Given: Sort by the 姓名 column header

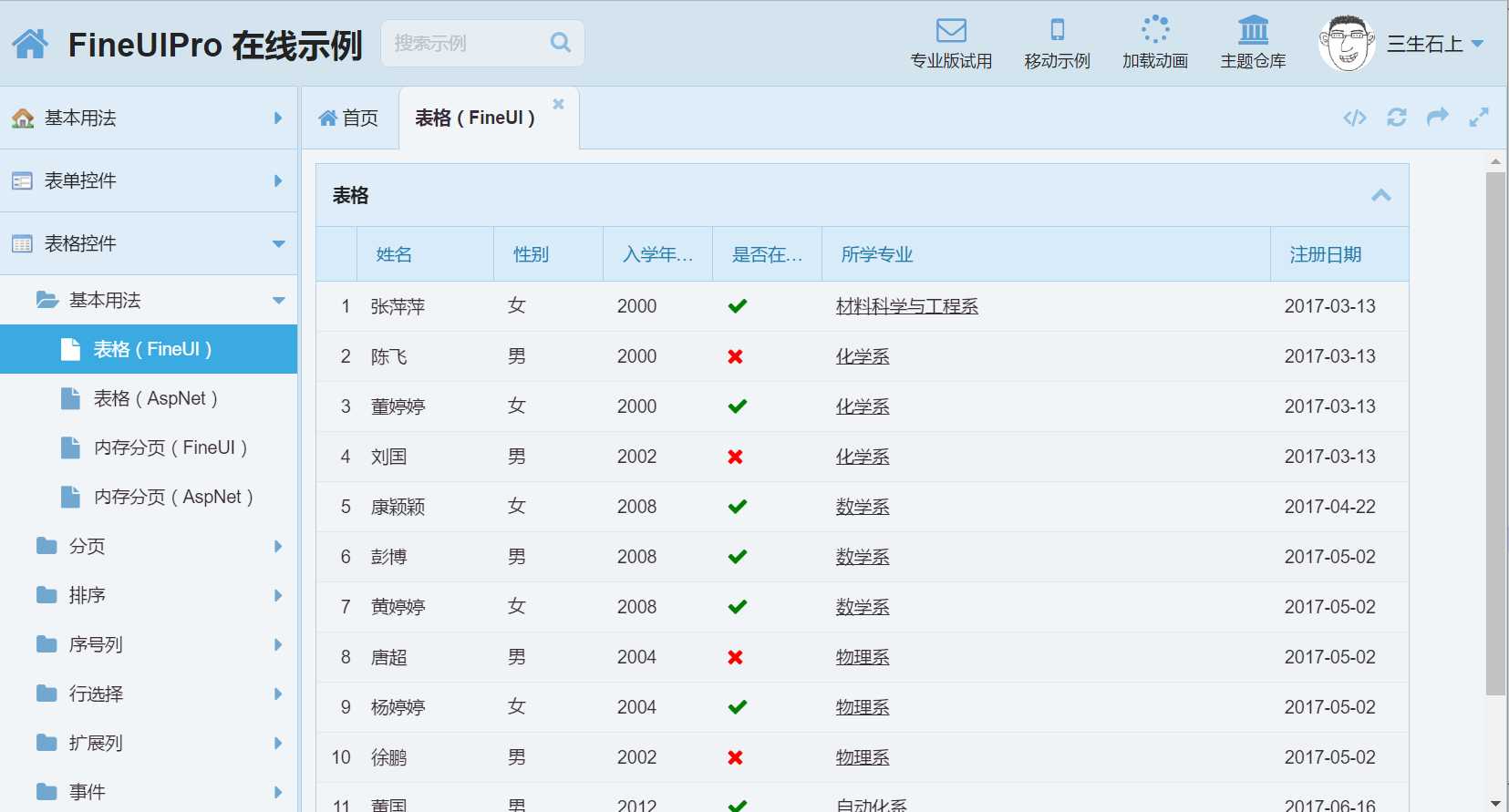Looking at the screenshot, I should tap(425, 254).
